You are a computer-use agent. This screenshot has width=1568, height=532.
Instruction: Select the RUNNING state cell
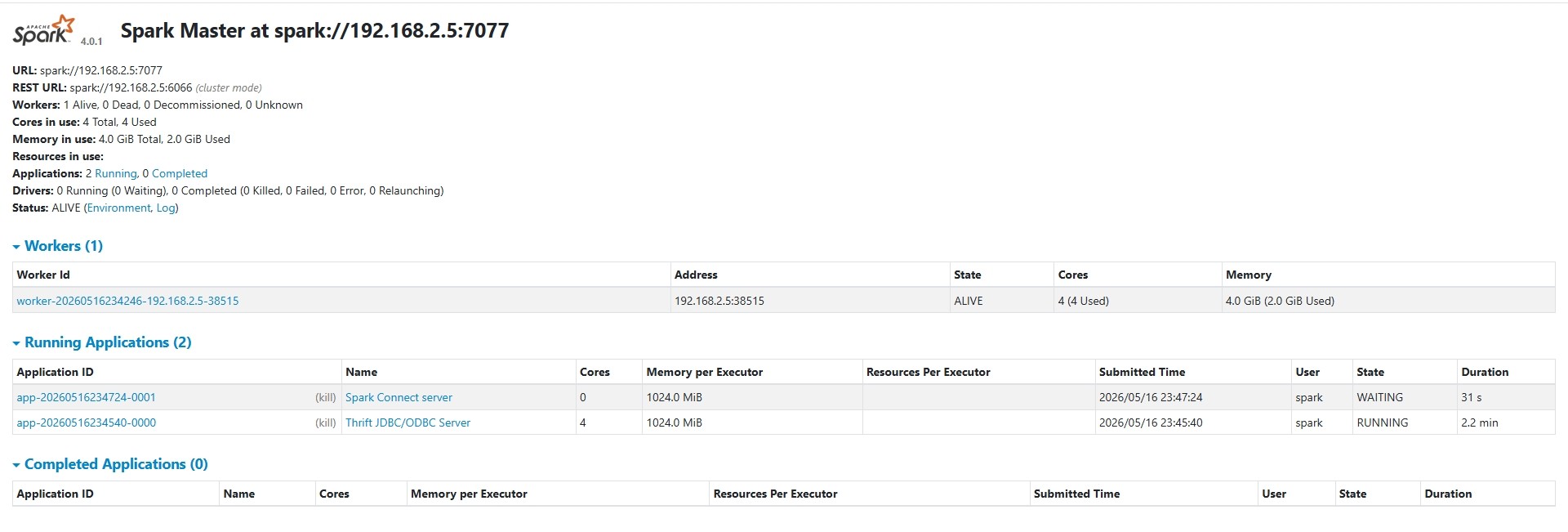click(x=1405, y=422)
